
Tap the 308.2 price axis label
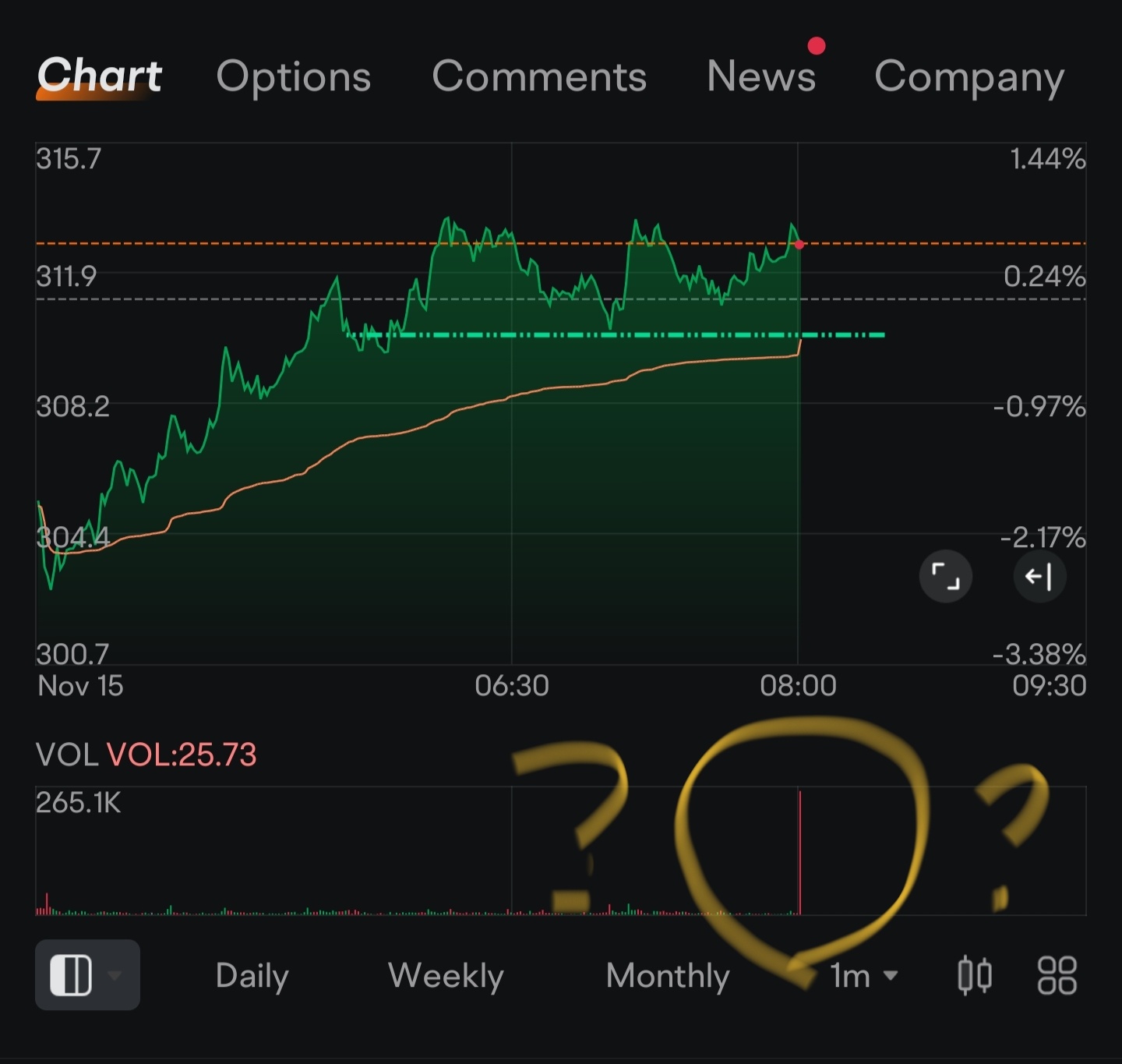tap(72, 406)
